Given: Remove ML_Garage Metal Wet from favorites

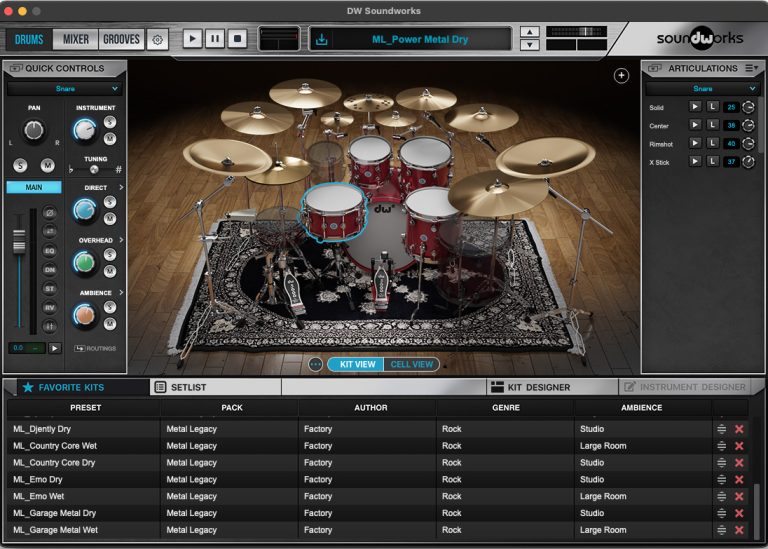Looking at the screenshot, I should [x=739, y=530].
